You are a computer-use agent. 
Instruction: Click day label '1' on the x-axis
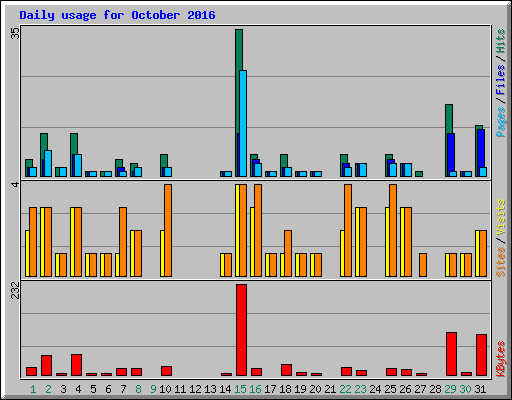(33, 389)
